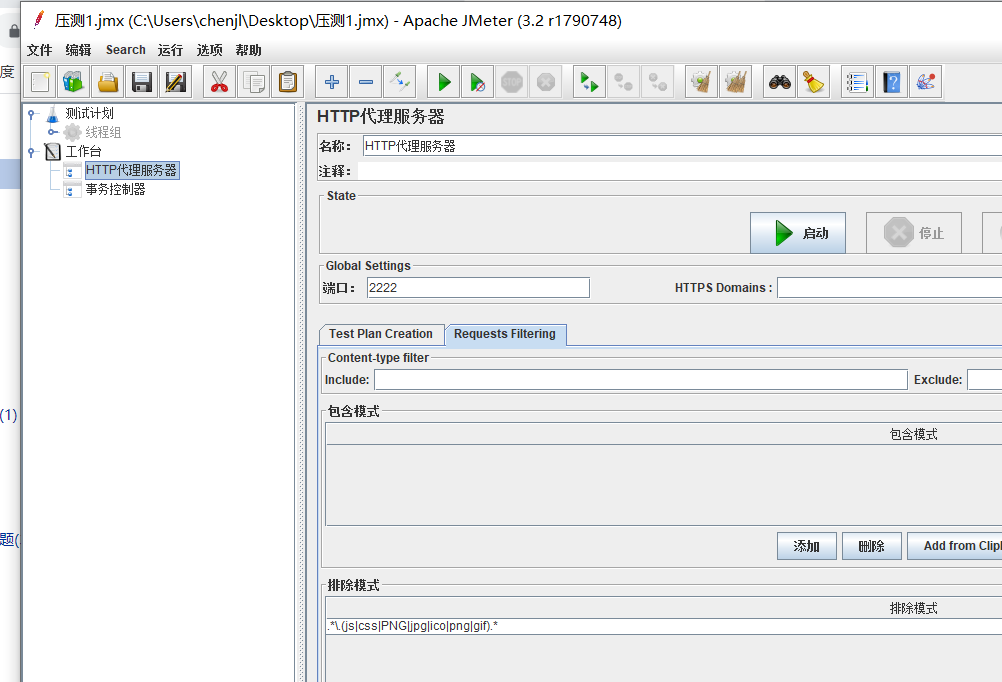Click Start no pauses icon
The width and height of the screenshot is (1002, 682).
point(477,82)
